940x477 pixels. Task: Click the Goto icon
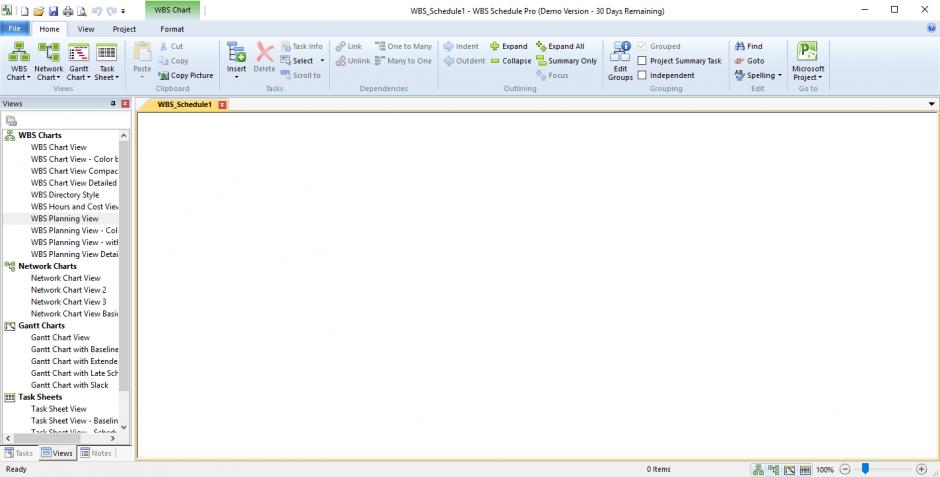pyautogui.click(x=740, y=61)
